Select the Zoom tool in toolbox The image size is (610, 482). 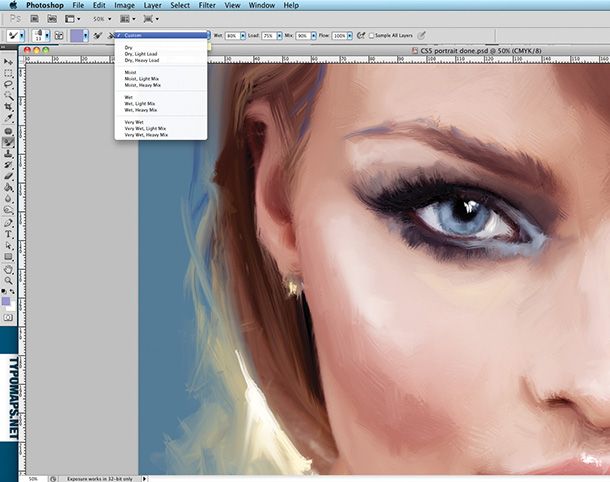(8, 280)
